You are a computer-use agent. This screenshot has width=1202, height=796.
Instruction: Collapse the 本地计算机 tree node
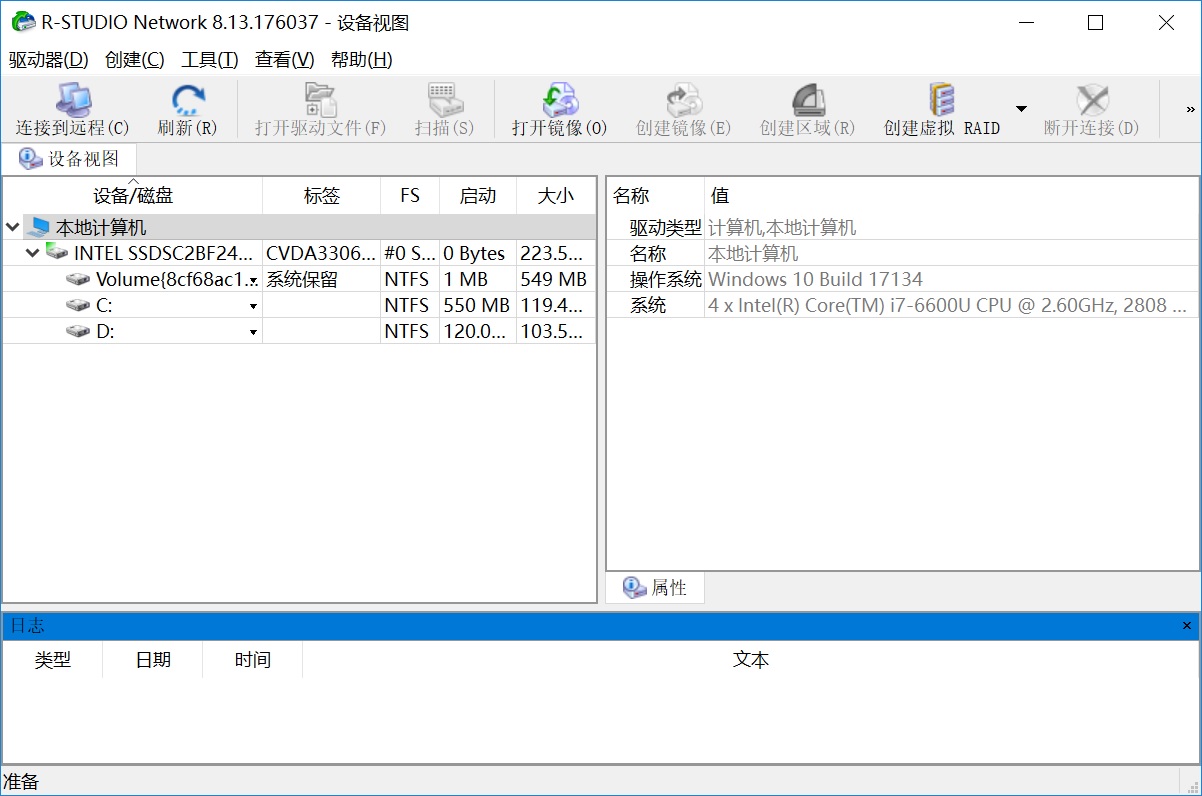click(13, 228)
